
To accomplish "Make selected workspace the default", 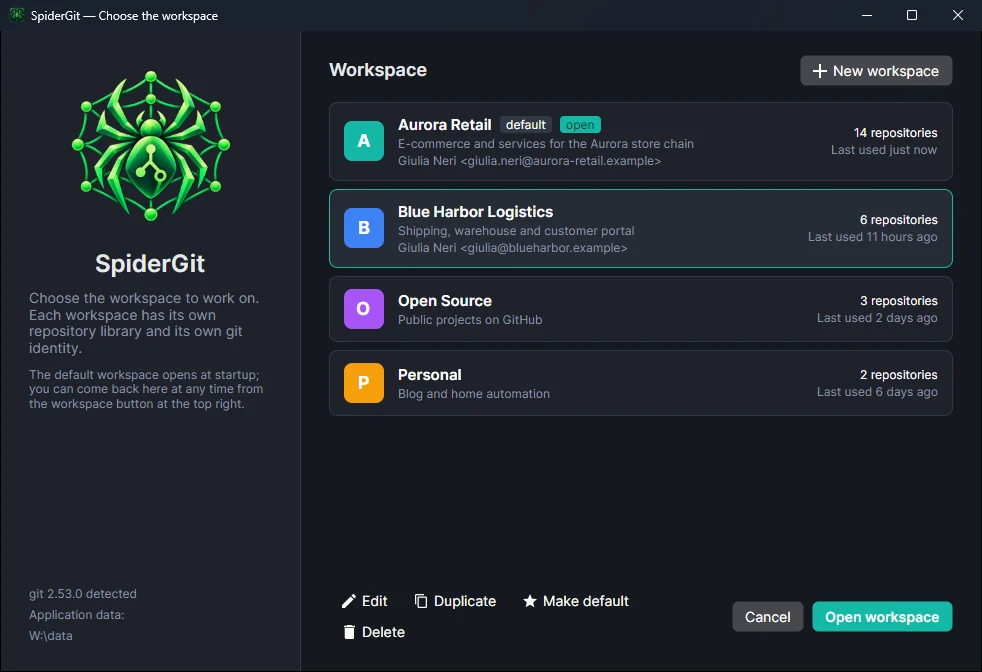I will [576, 601].
